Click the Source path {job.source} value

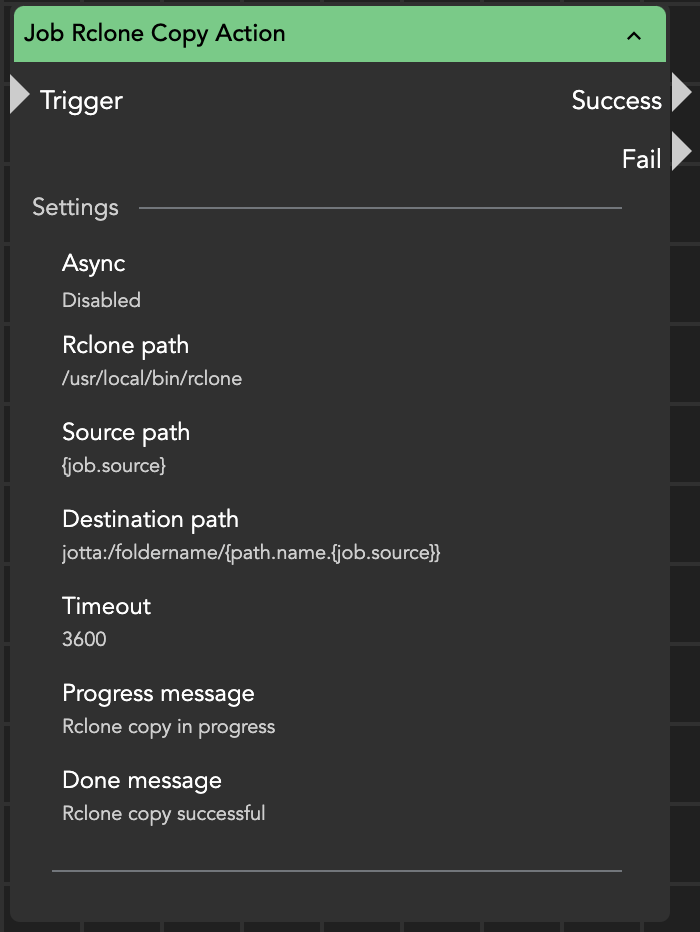click(x=114, y=466)
